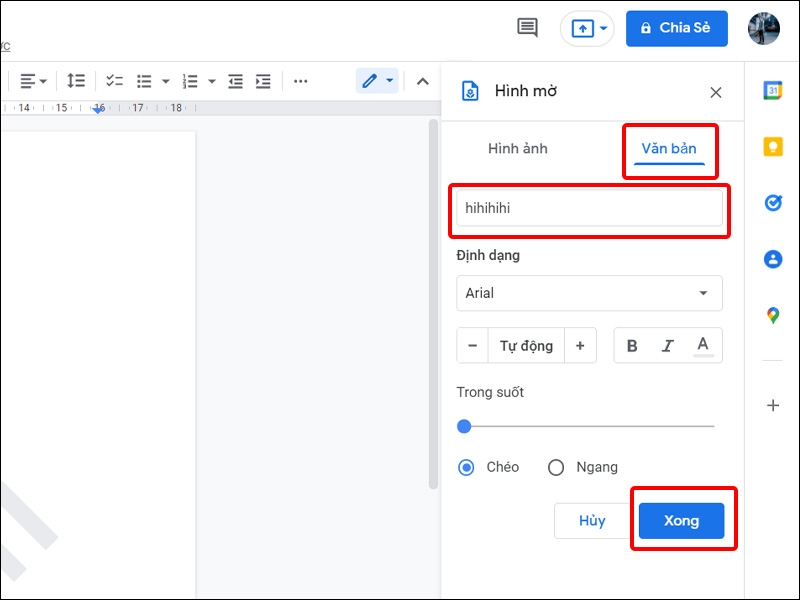Click the right indent marker on ruler
Viewport: 800px width, 600px height.
(98, 110)
